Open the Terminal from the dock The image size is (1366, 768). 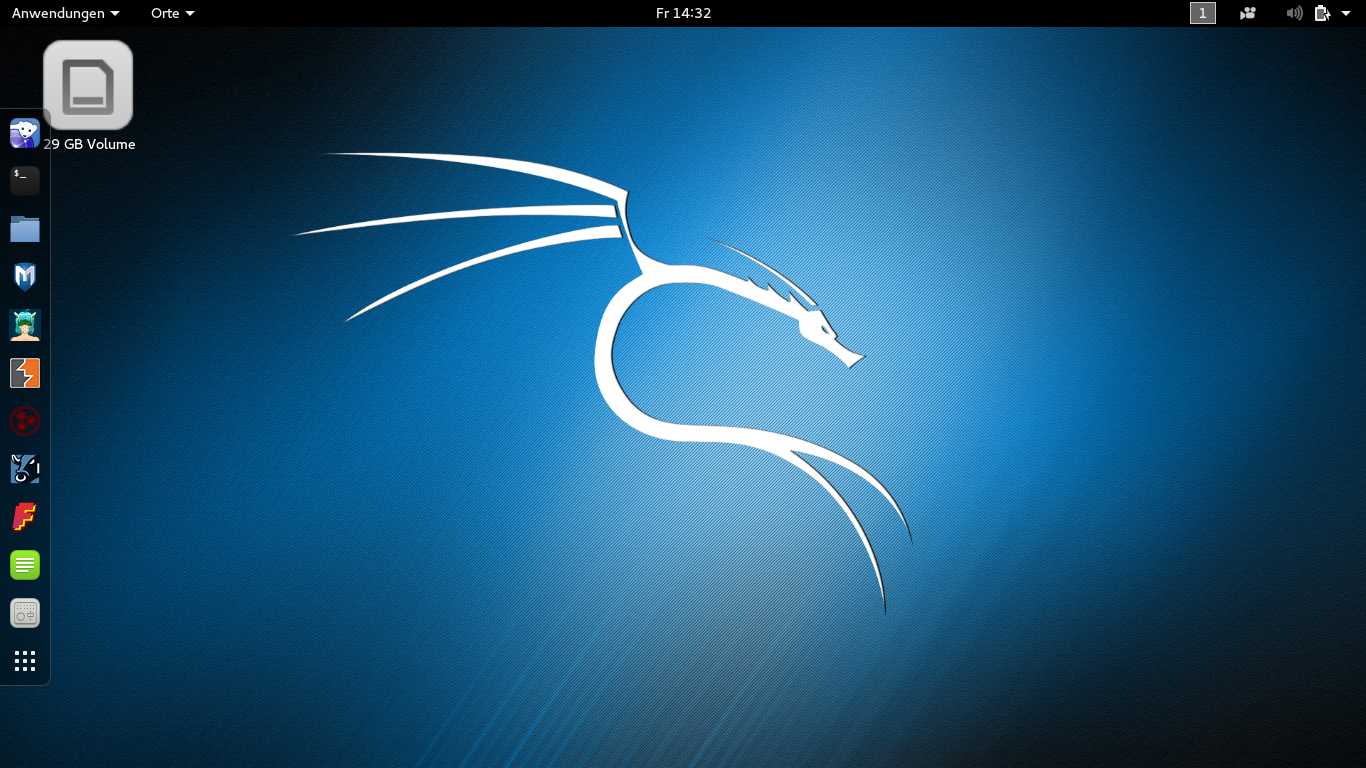(25, 181)
